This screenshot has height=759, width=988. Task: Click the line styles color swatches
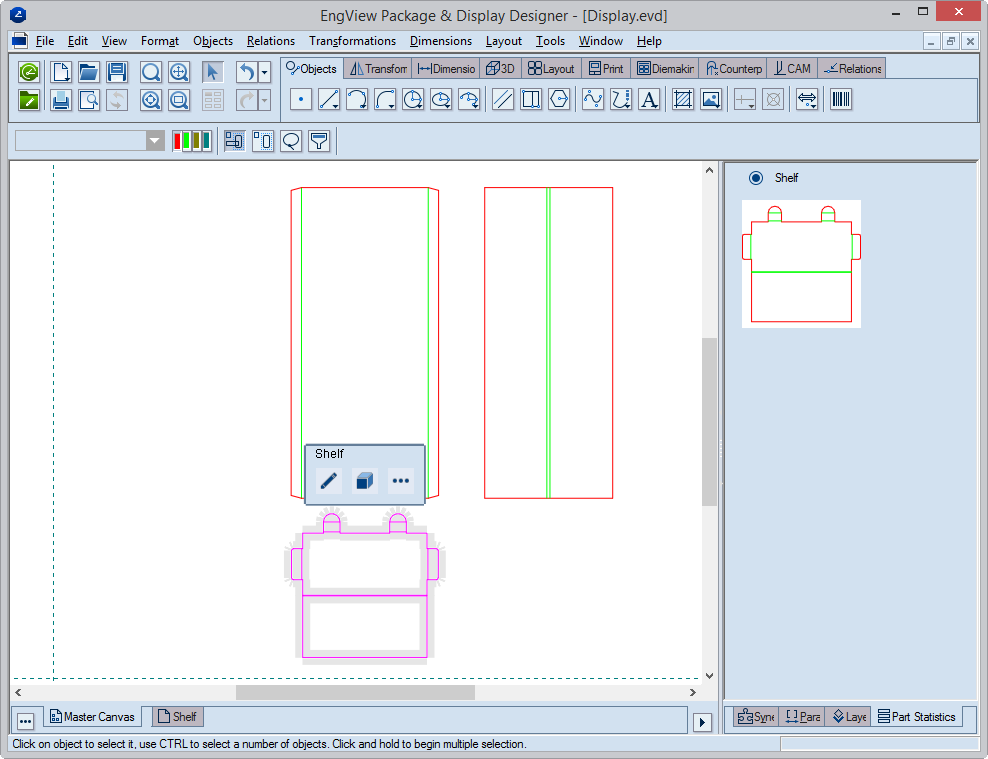point(191,141)
